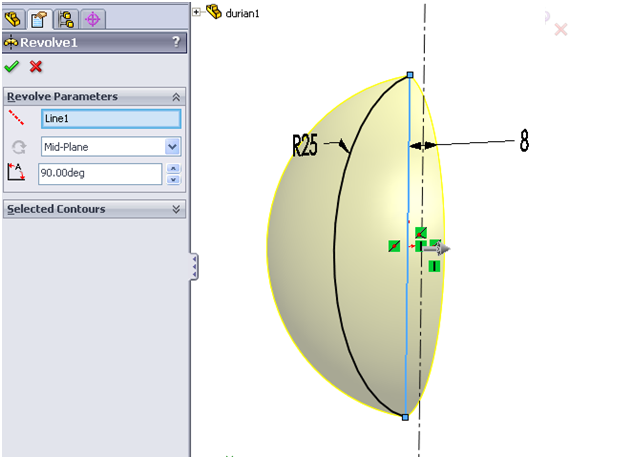Click the 90.00deg angle field

point(100,173)
